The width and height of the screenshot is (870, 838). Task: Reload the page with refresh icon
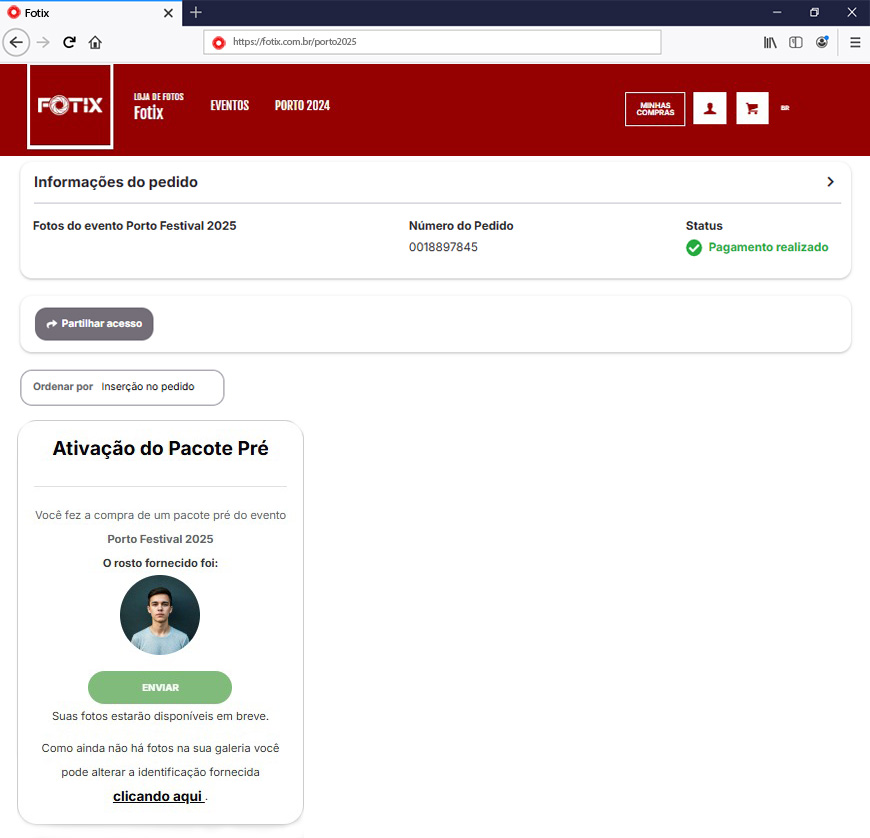coord(69,42)
